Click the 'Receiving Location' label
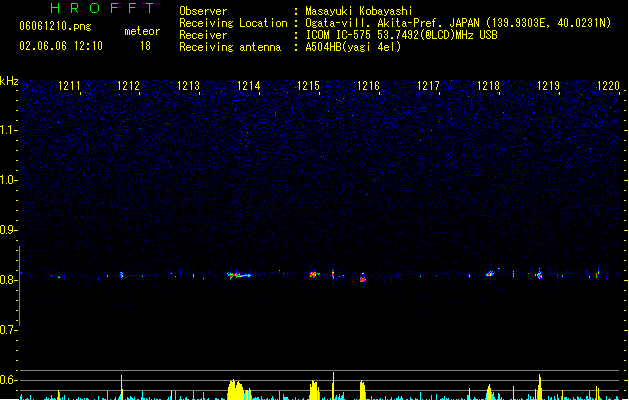Screen dimensions: 629x400 coord(233,23)
